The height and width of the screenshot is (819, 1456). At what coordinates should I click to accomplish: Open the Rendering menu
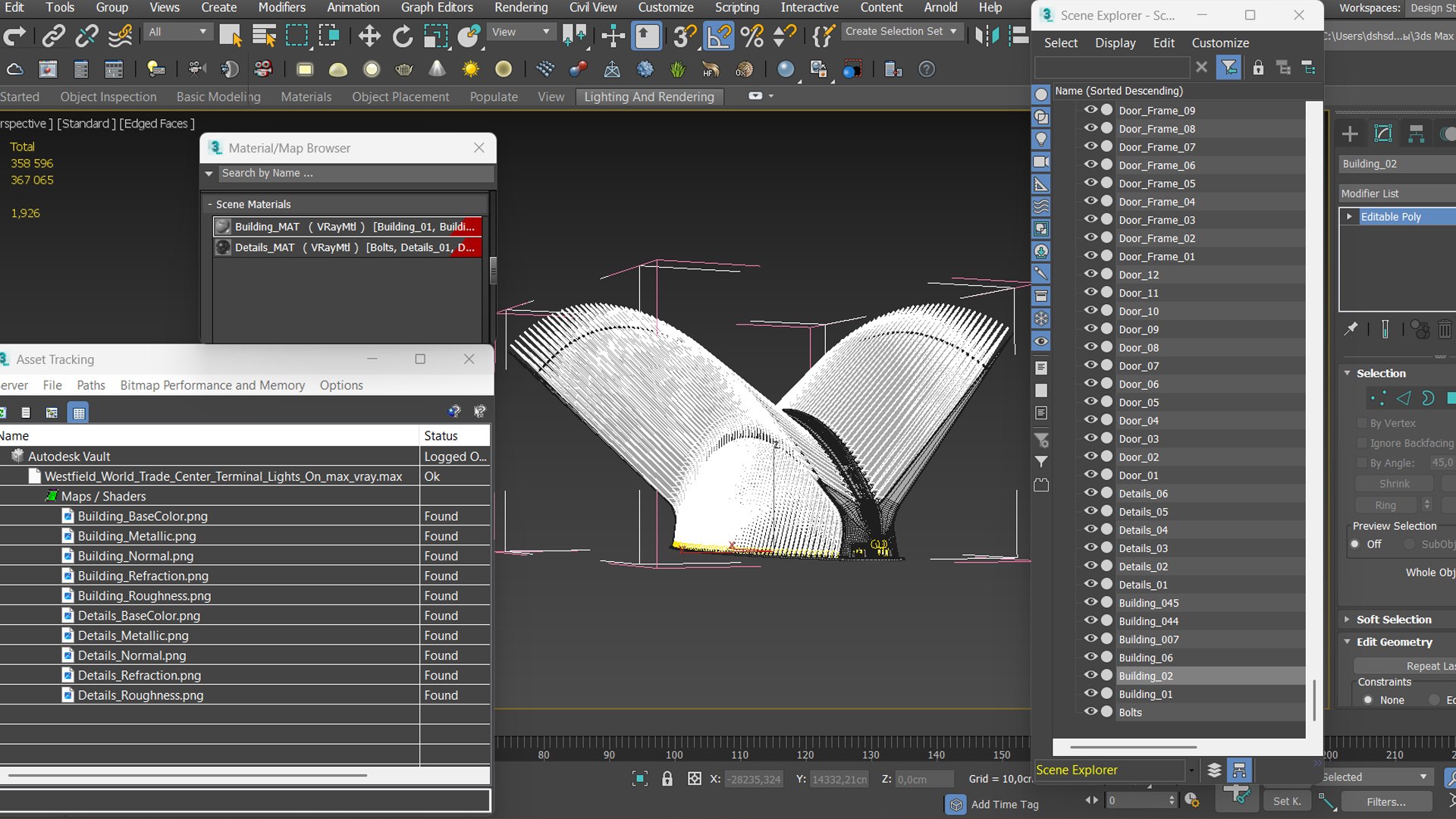point(520,8)
